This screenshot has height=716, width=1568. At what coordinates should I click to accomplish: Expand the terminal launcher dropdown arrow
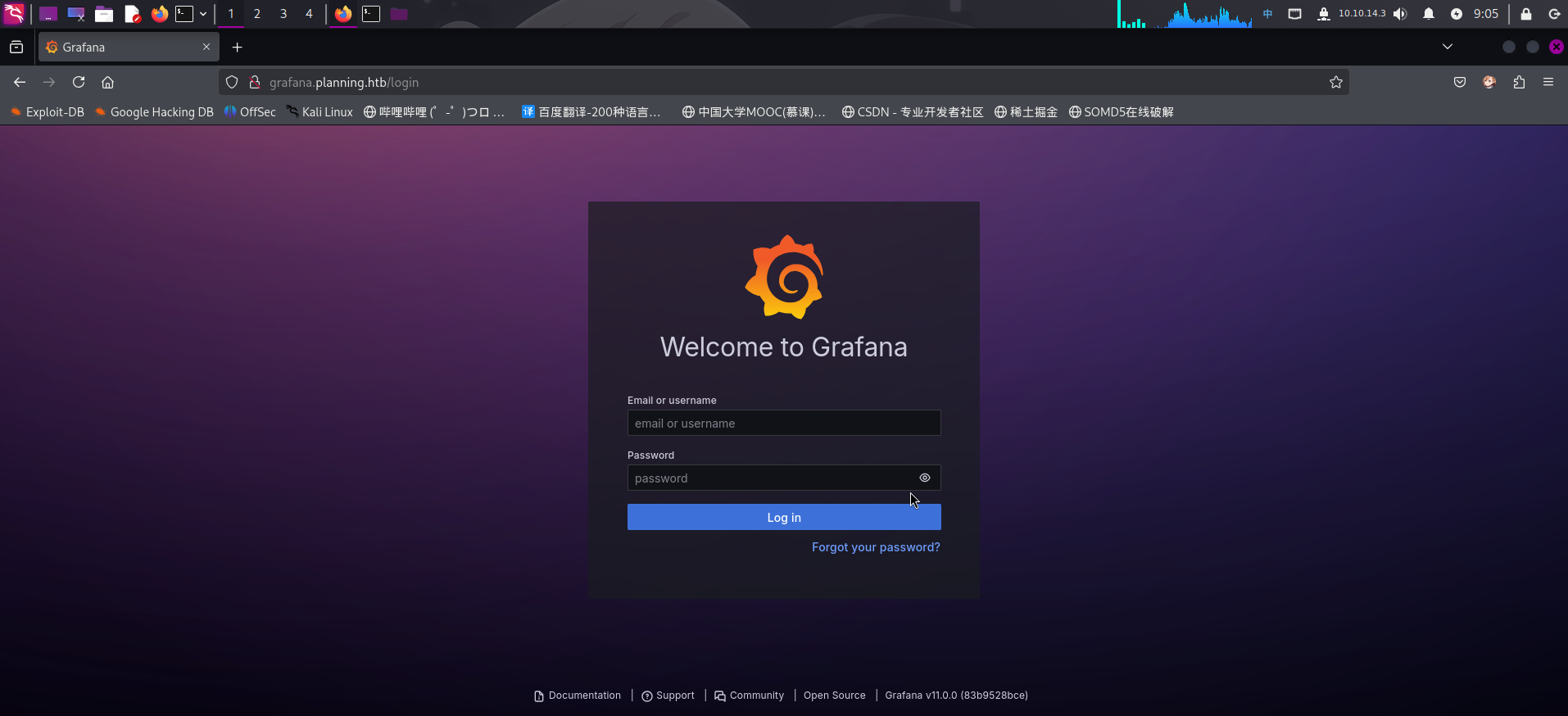(x=203, y=14)
